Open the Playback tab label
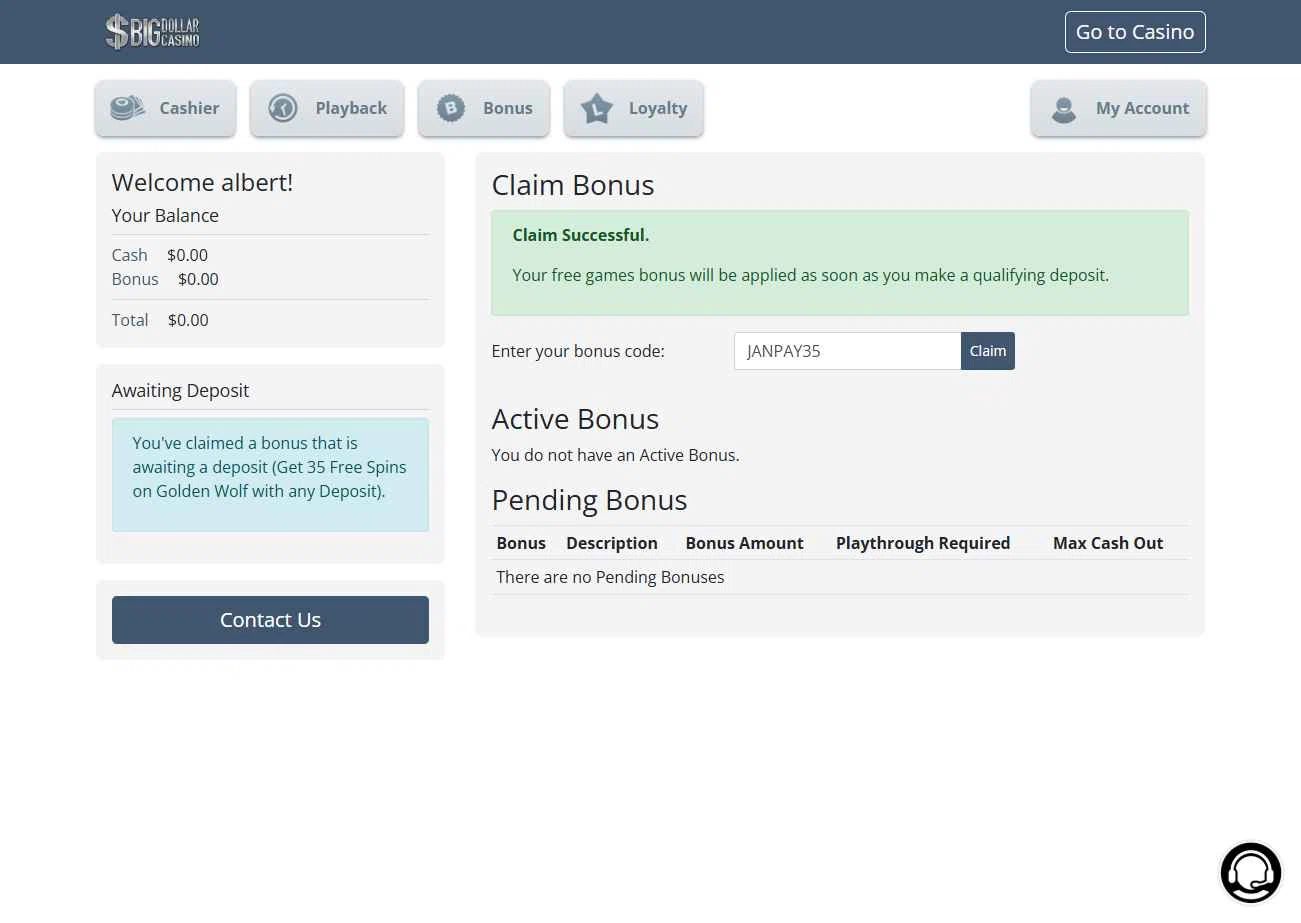1301x923 pixels. tap(351, 108)
